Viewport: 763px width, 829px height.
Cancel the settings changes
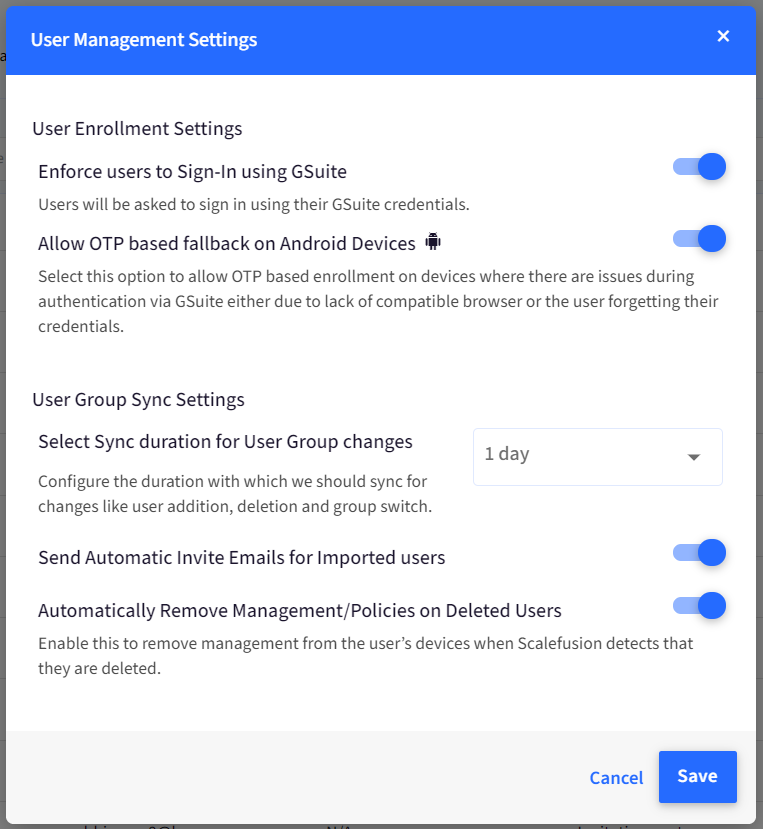pyautogui.click(x=616, y=778)
